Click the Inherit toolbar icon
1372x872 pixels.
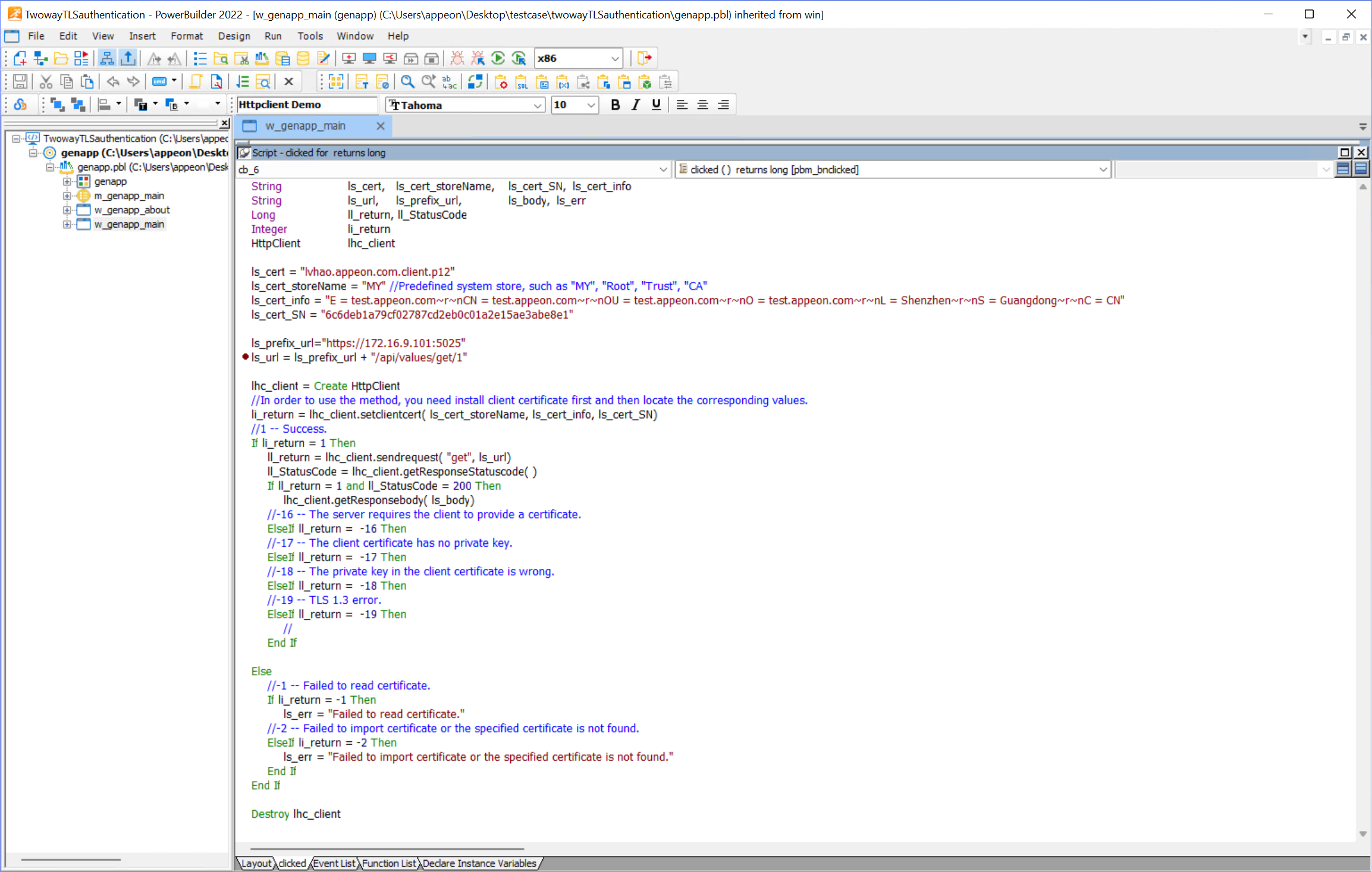coord(40,58)
